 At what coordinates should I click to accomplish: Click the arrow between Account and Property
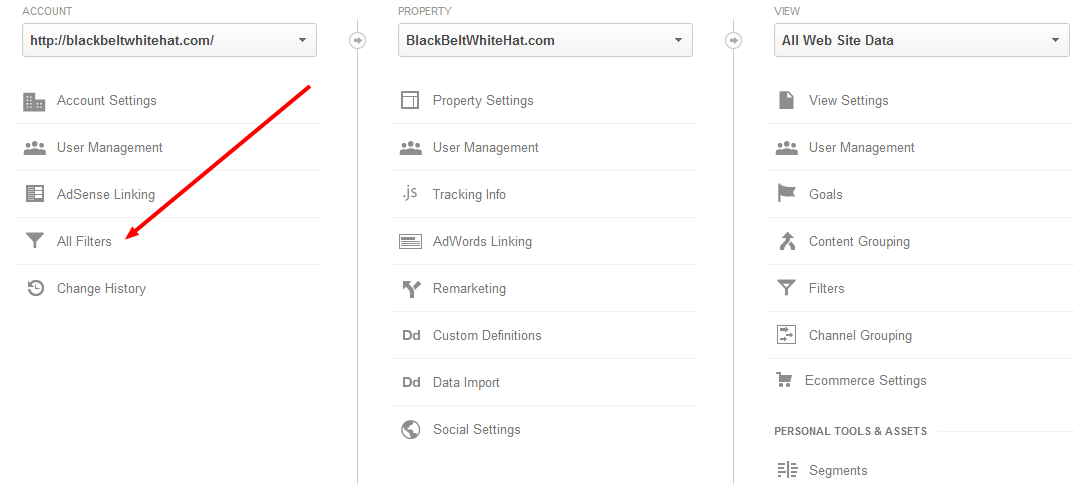tap(357, 40)
